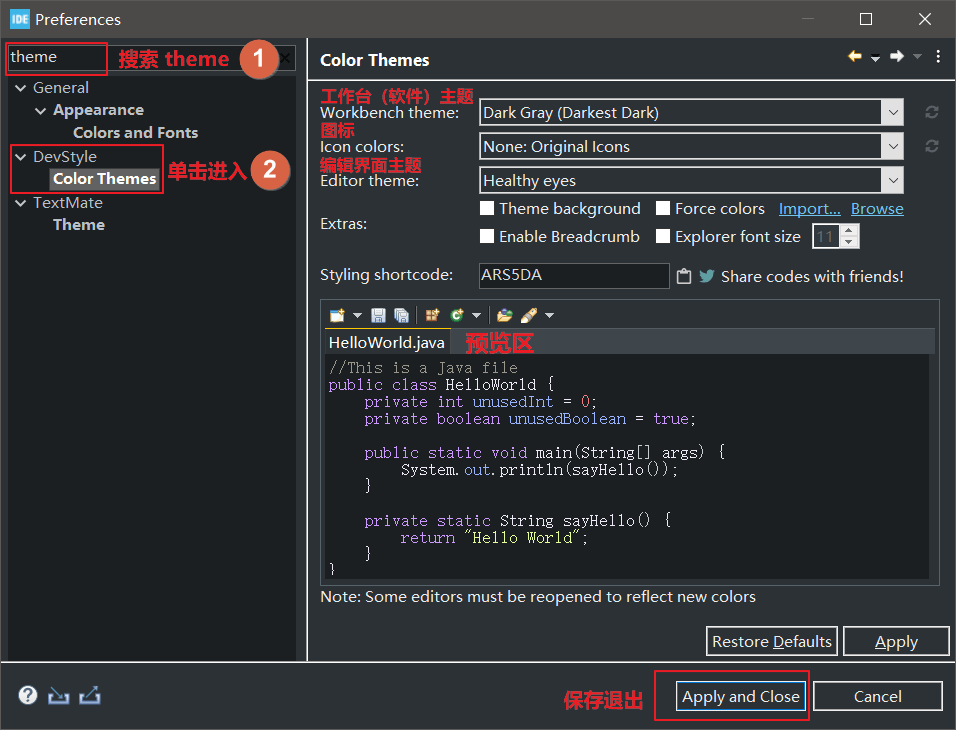Click Share codes with friends text
The width and height of the screenshot is (956, 730).
click(812, 276)
